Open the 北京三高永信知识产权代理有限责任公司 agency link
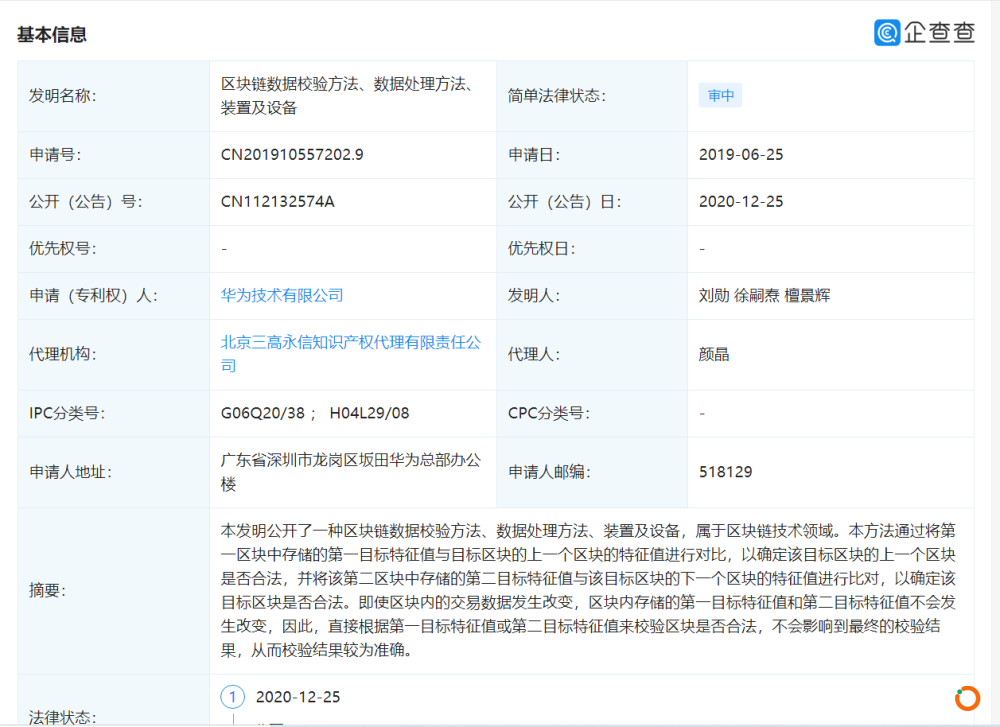 pyautogui.click(x=351, y=354)
